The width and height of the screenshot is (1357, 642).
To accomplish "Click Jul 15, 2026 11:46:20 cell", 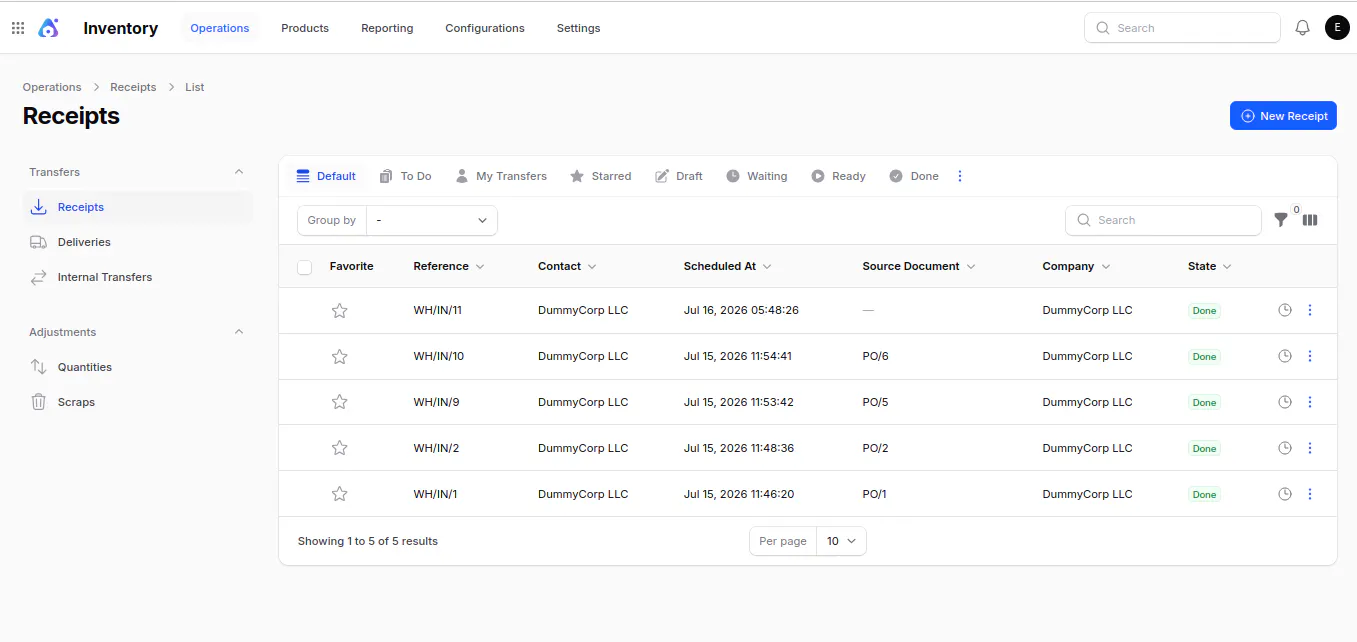I will pyautogui.click(x=739, y=494).
